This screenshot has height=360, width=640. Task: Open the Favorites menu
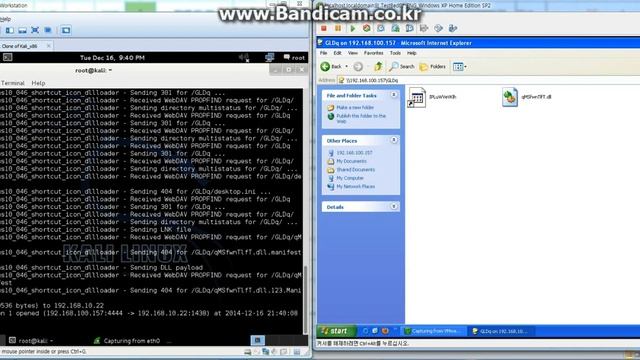coord(373,53)
